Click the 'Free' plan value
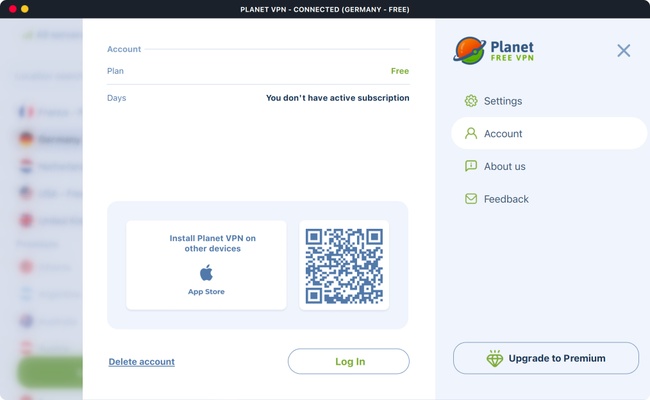 pos(400,71)
